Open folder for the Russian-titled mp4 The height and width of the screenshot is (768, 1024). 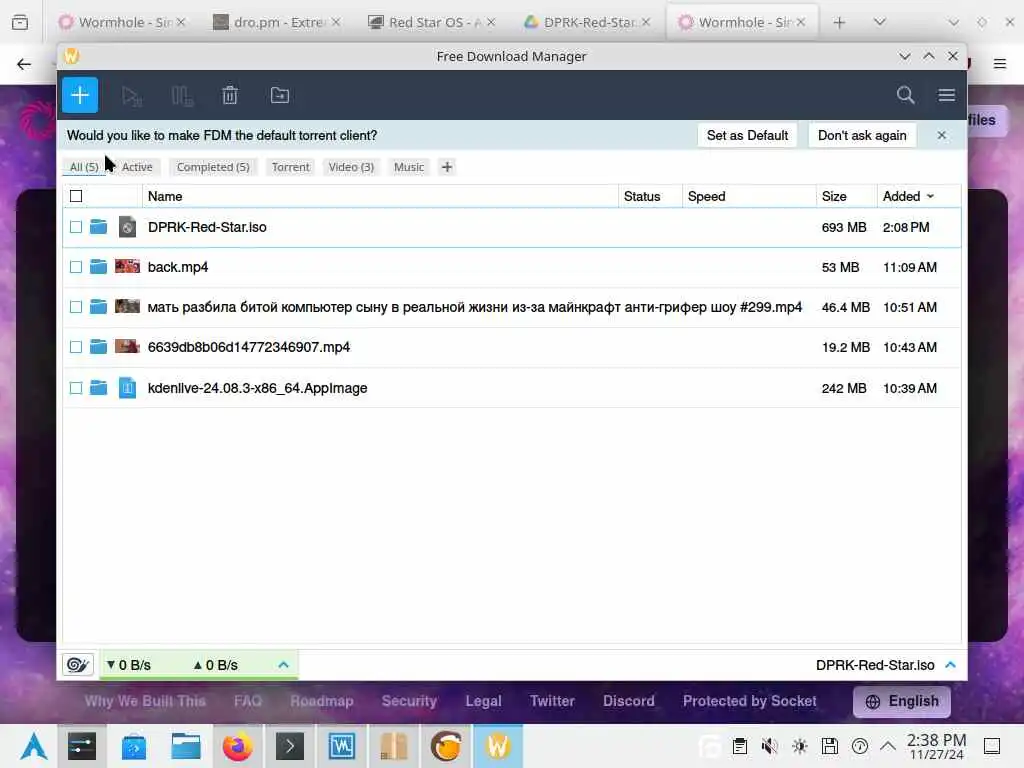99,307
